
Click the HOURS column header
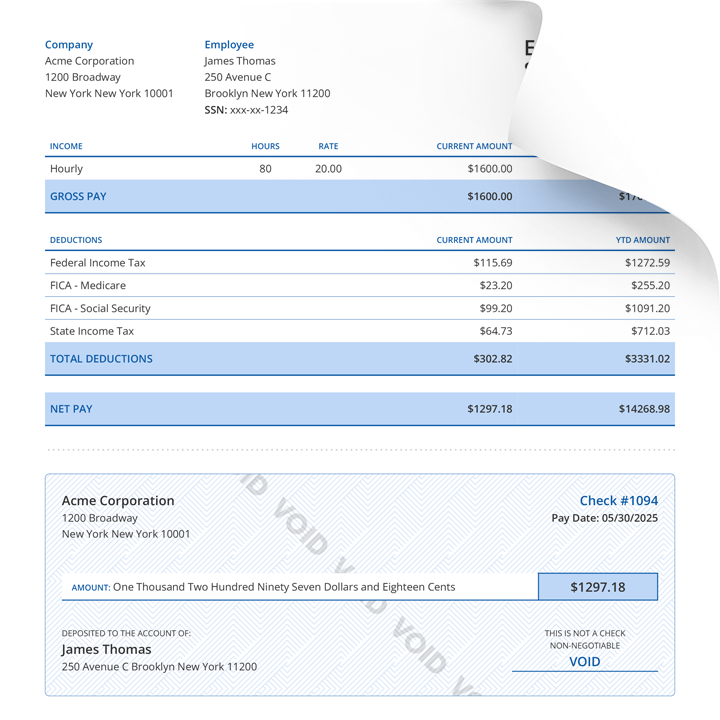tap(265, 146)
